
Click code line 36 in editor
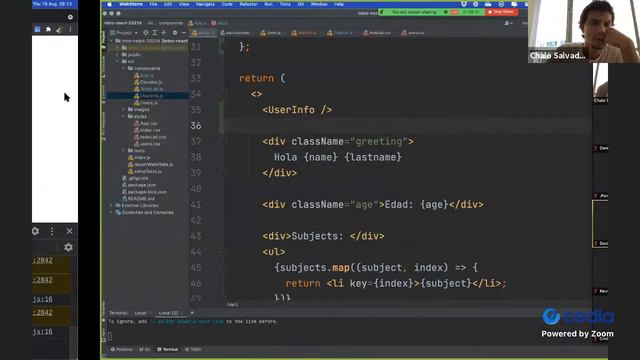coord(407,126)
